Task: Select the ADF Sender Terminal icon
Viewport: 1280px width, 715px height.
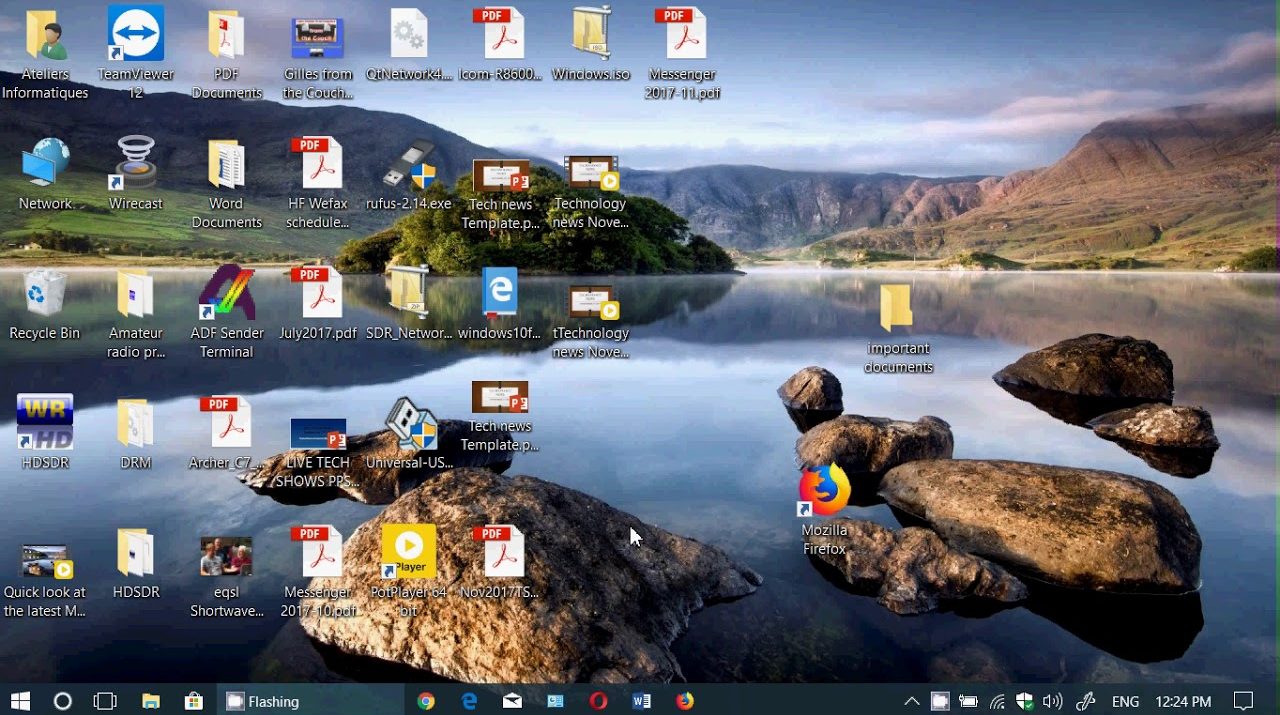Action: coord(226,294)
